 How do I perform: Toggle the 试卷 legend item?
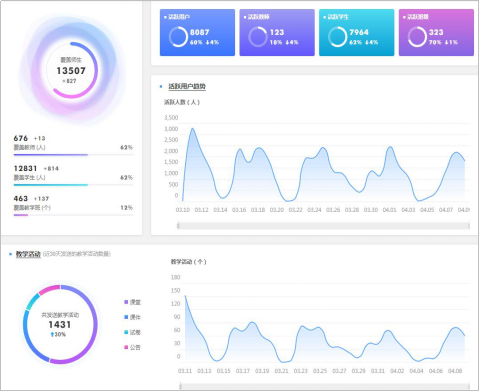click(132, 332)
